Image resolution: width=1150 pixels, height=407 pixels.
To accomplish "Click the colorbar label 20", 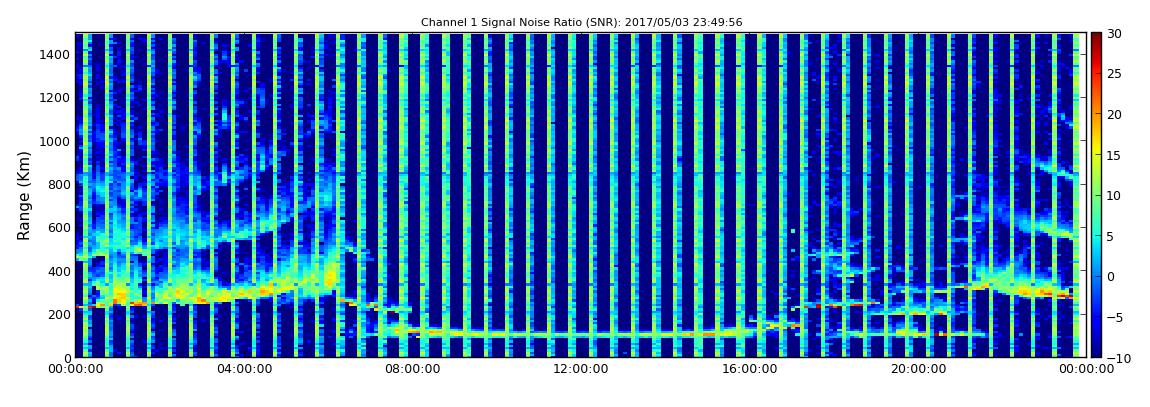I will coord(1115,114).
